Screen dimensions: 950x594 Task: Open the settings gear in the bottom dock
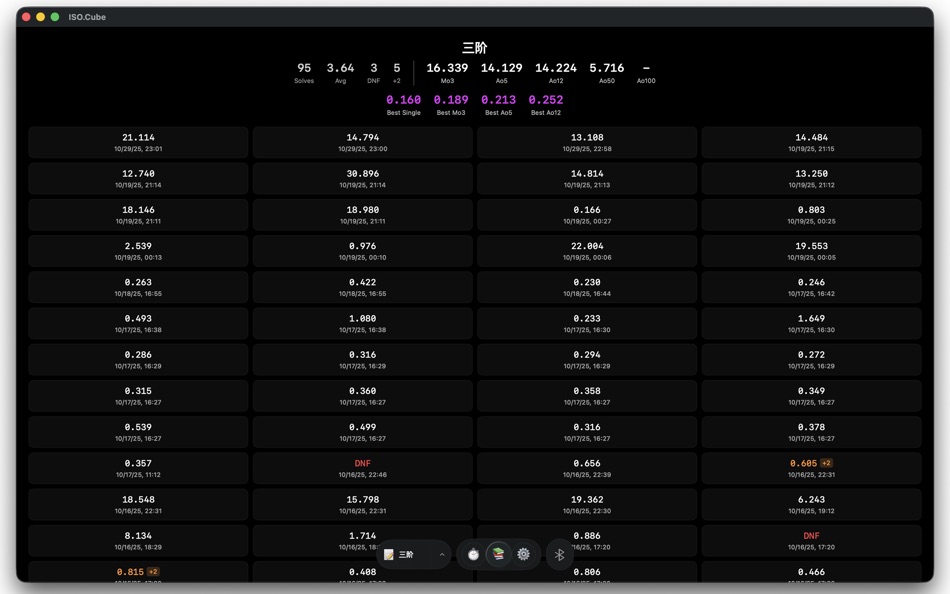[523, 554]
